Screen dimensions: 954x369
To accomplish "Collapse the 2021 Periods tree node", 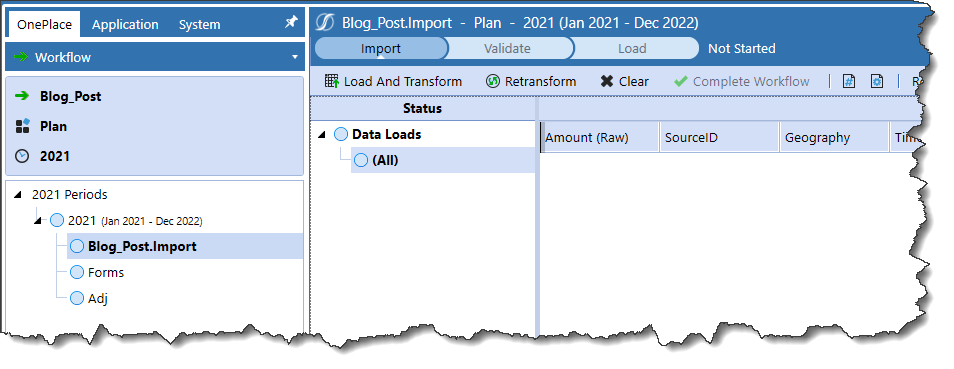I will pyautogui.click(x=18, y=195).
